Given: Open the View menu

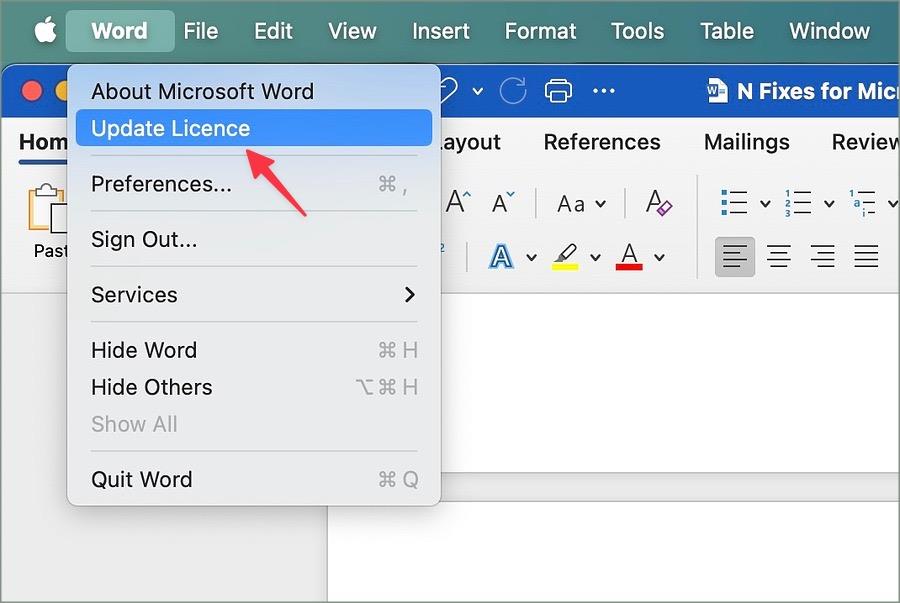Looking at the screenshot, I should click(x=352, y=31).
